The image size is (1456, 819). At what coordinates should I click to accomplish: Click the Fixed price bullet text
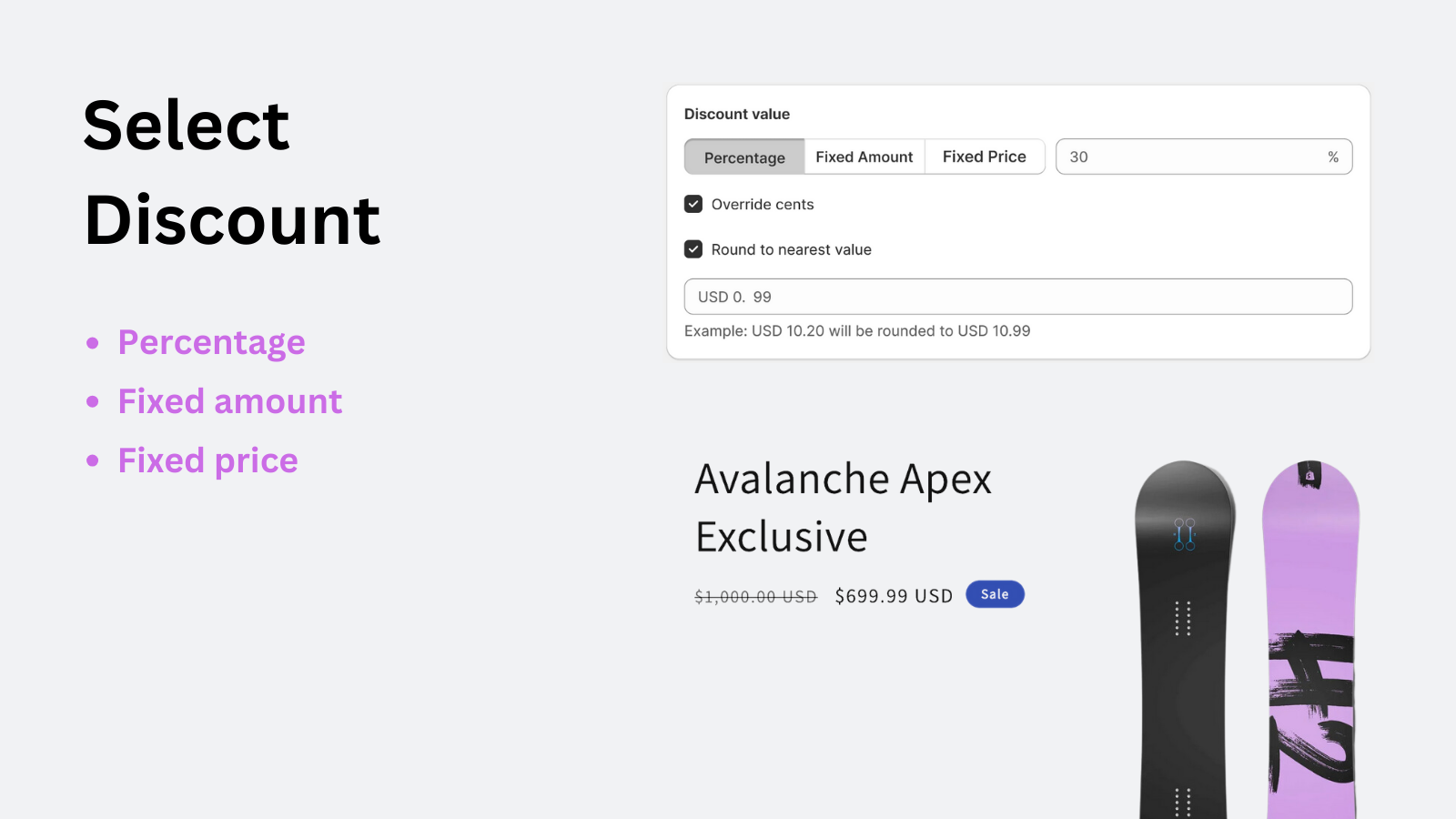point(207,460)
